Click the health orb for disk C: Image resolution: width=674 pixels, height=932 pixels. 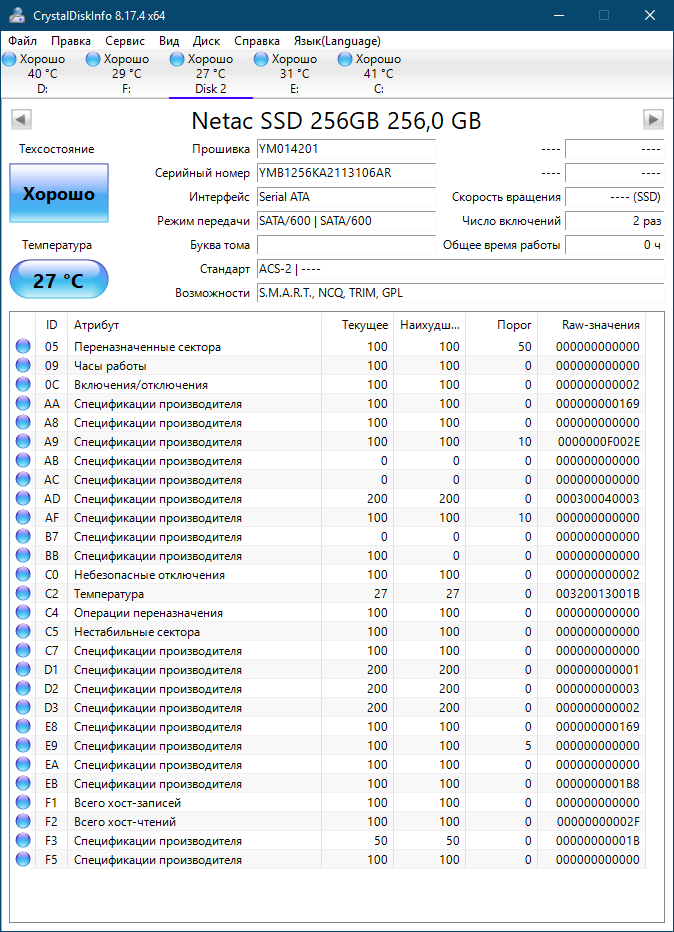point(345,59)
